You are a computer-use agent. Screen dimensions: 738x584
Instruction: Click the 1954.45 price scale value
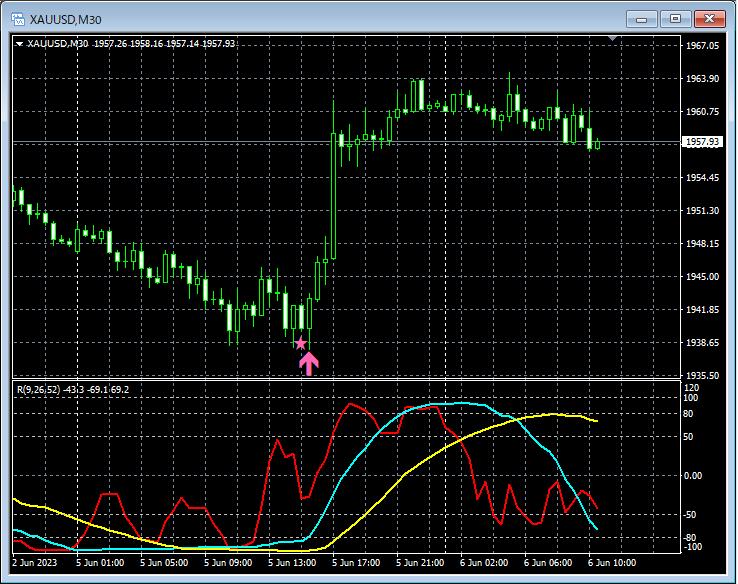click(x=702, y=177)
